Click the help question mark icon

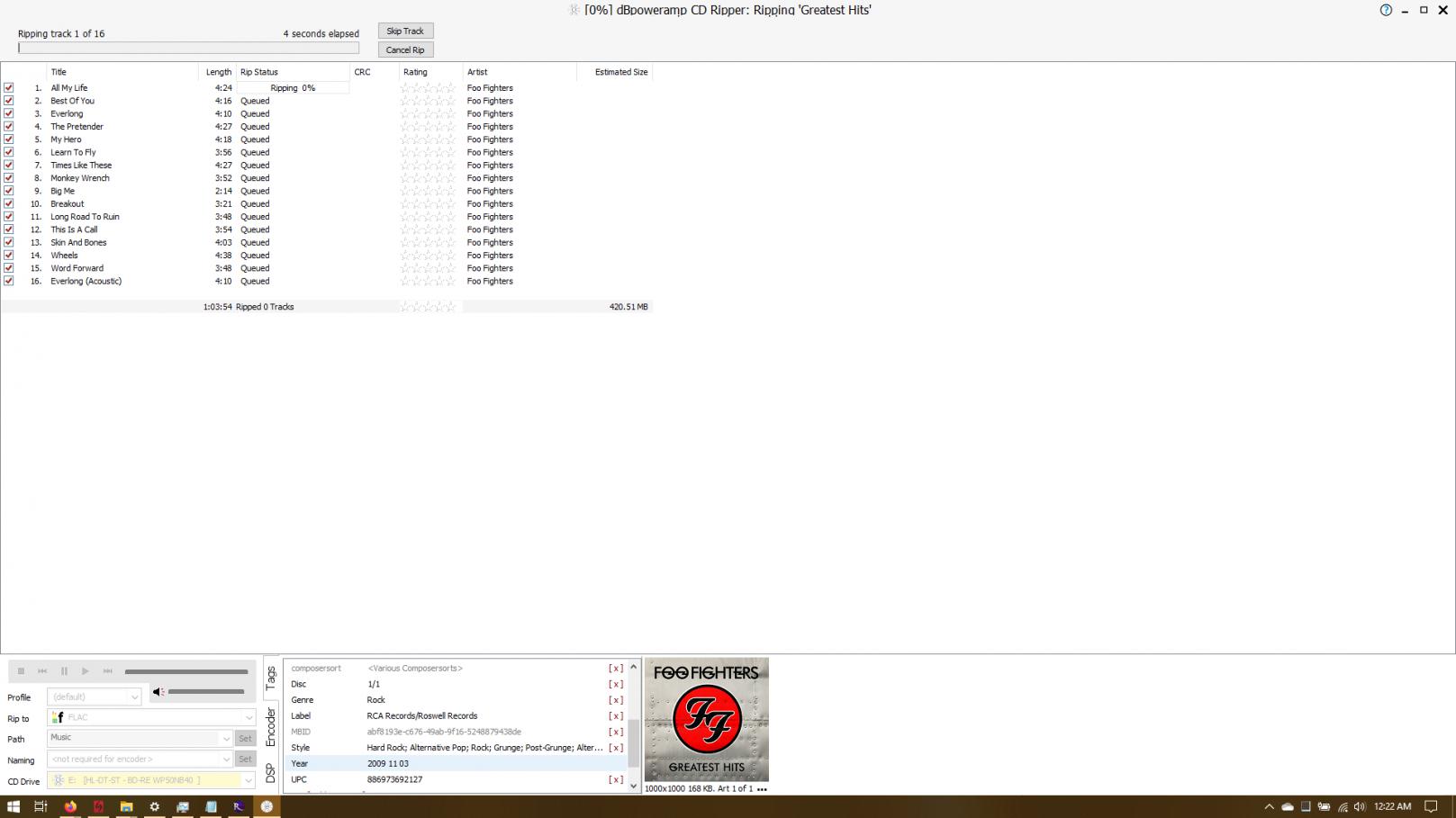coord(1386,10)
